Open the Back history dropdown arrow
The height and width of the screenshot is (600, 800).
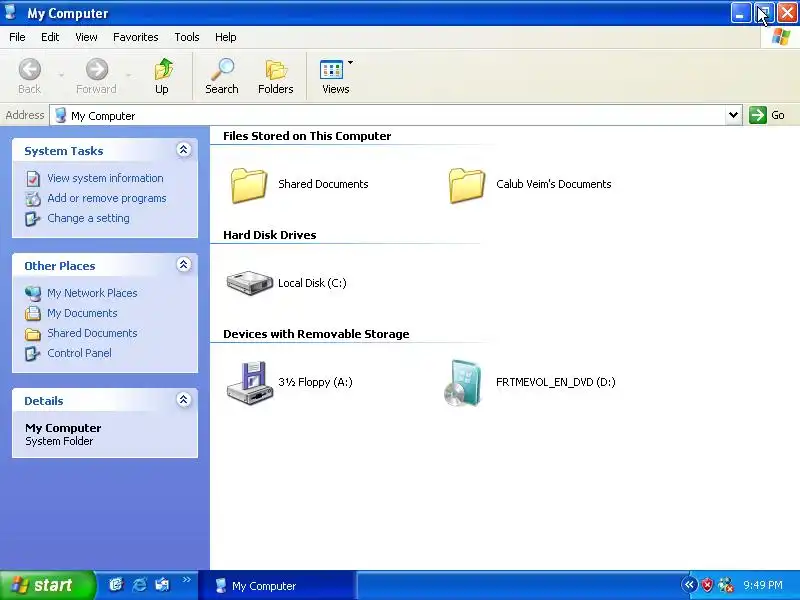[x=61, y=76]
